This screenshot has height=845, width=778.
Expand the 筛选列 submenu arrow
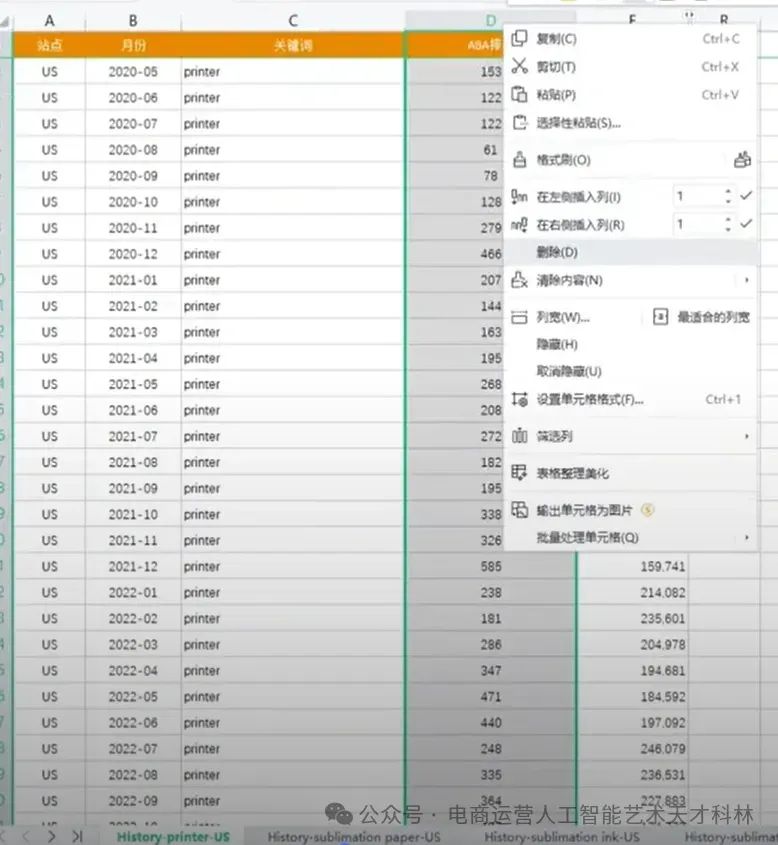pos(746,436)
